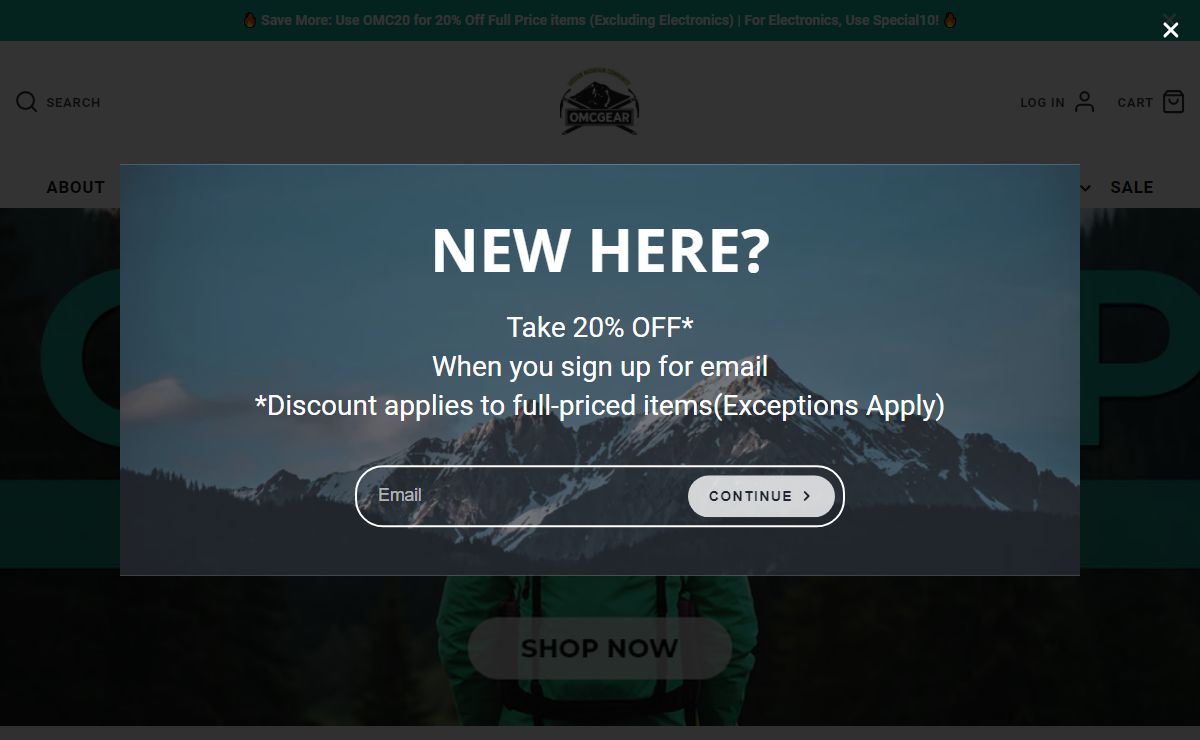The width and height of the screenshot is (1200, 740).
Task: Expand the dropdown chevron left of SALE
Action: pyautogui.click(x=1086, y=188)
